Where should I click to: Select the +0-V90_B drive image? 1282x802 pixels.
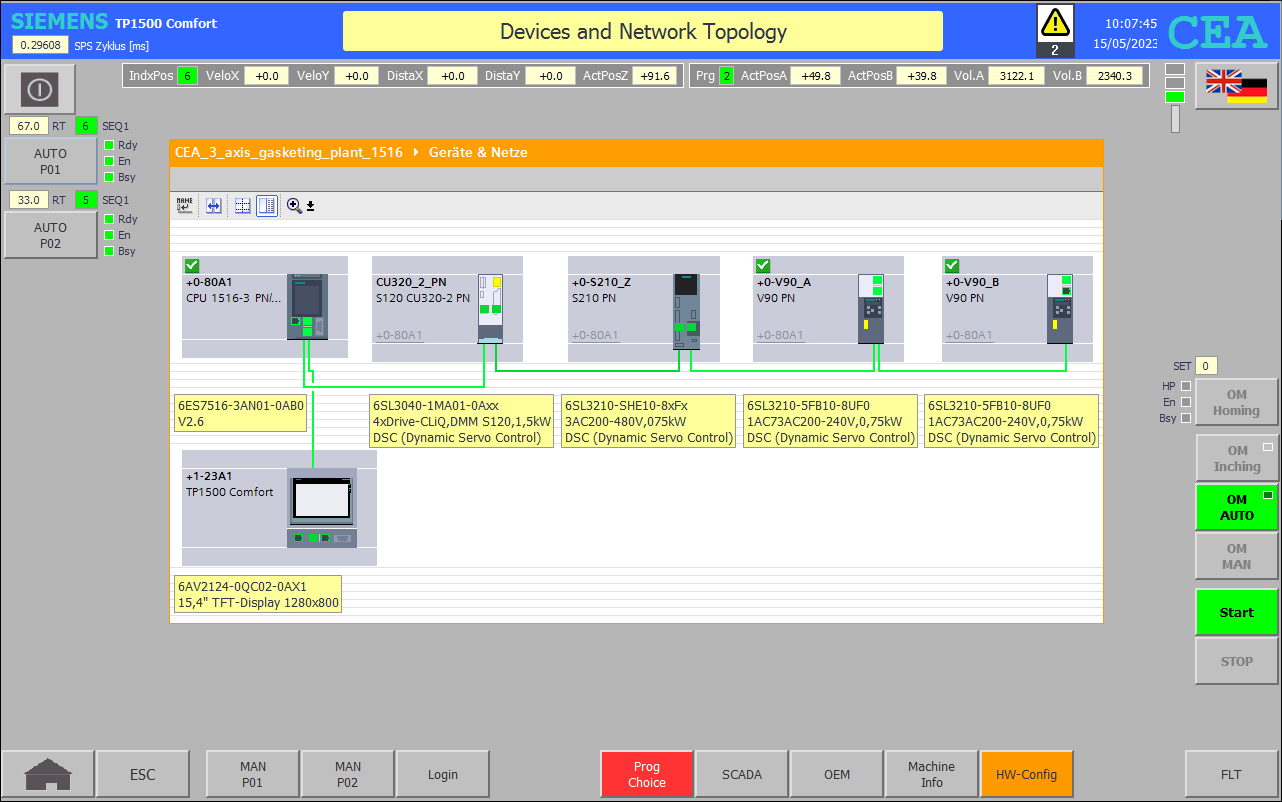1060,308
